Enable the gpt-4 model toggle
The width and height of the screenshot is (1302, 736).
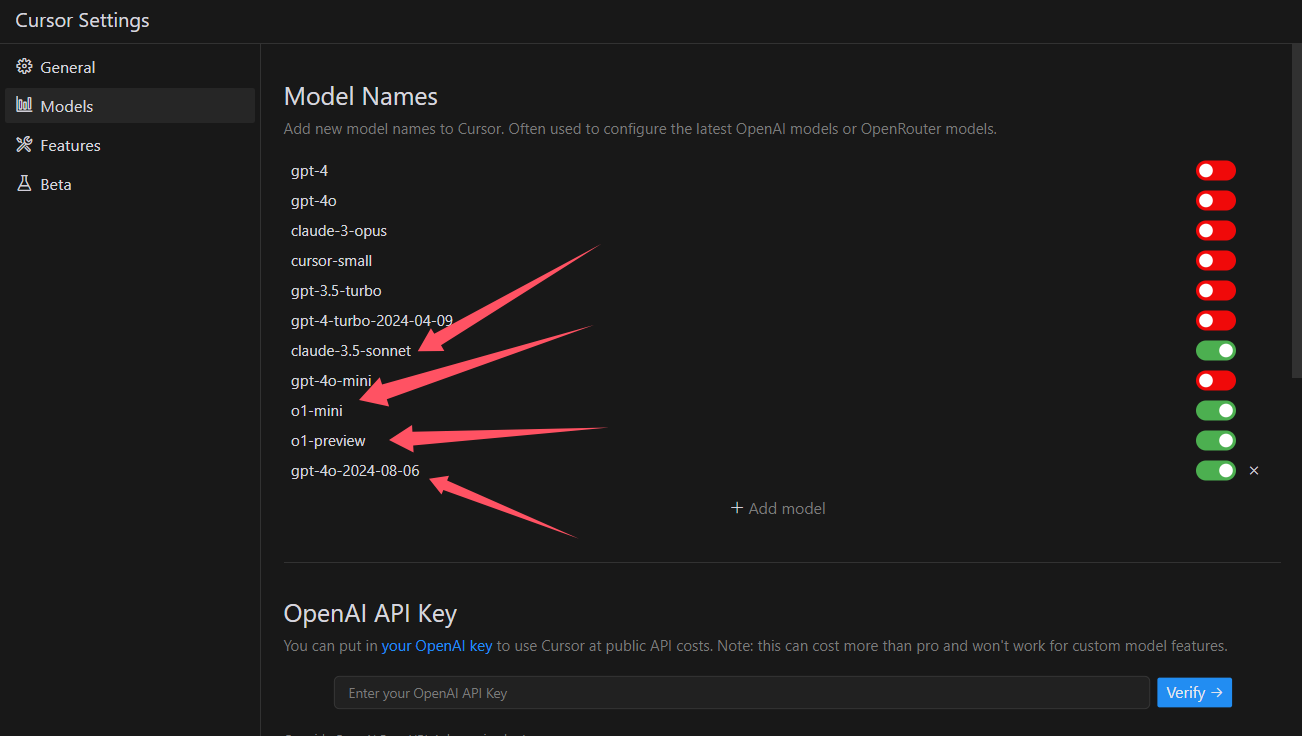point(1216,171)
